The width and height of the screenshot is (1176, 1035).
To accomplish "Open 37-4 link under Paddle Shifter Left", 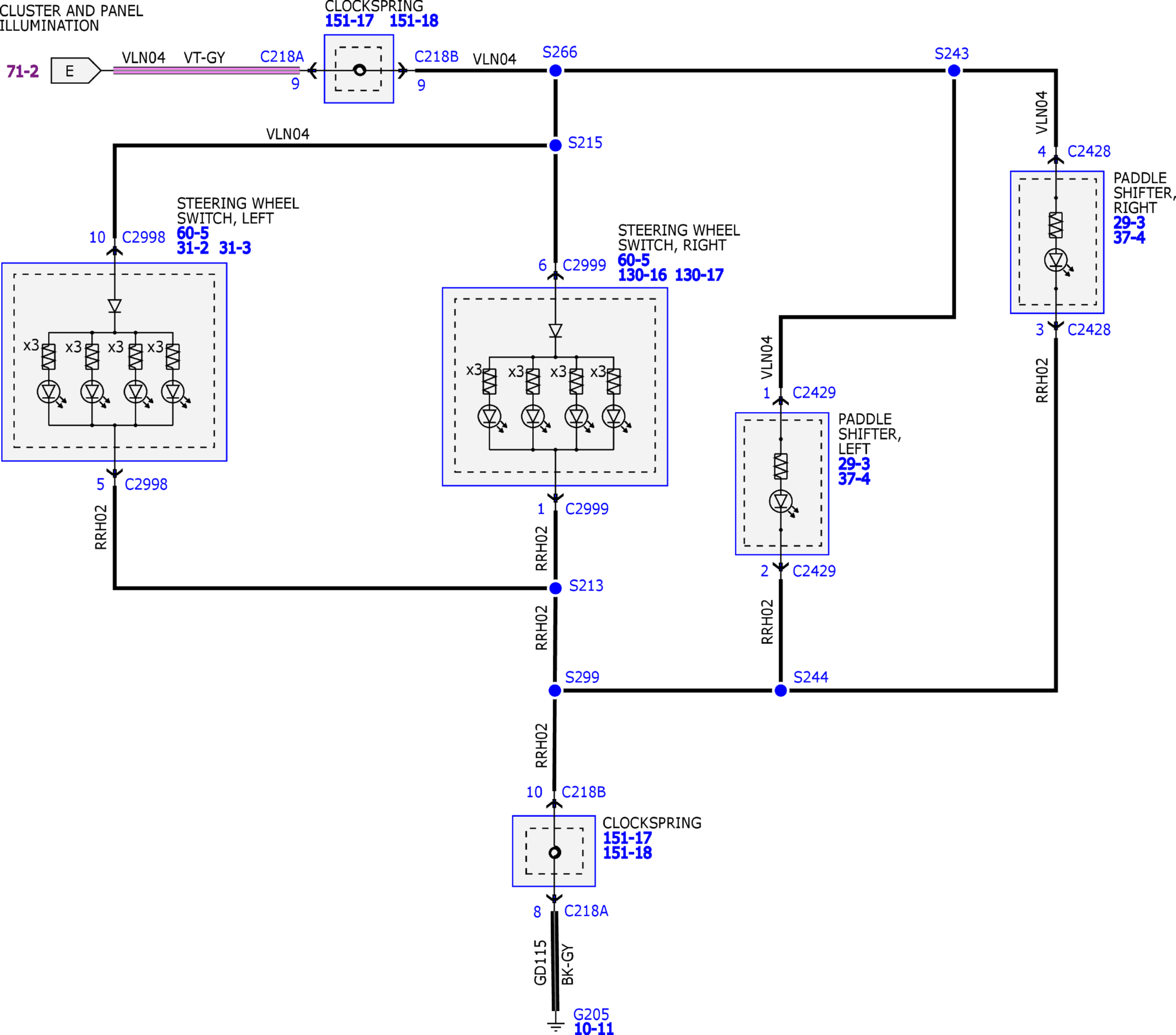I will [x=854, y=479].
